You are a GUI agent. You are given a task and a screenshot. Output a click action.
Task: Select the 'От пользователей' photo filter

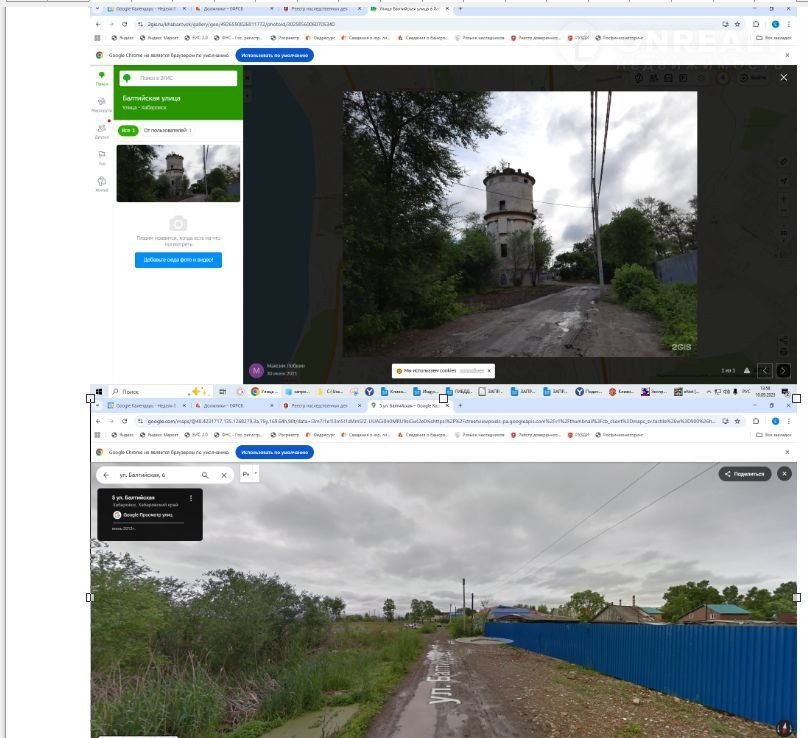click(x=166, y=130)
